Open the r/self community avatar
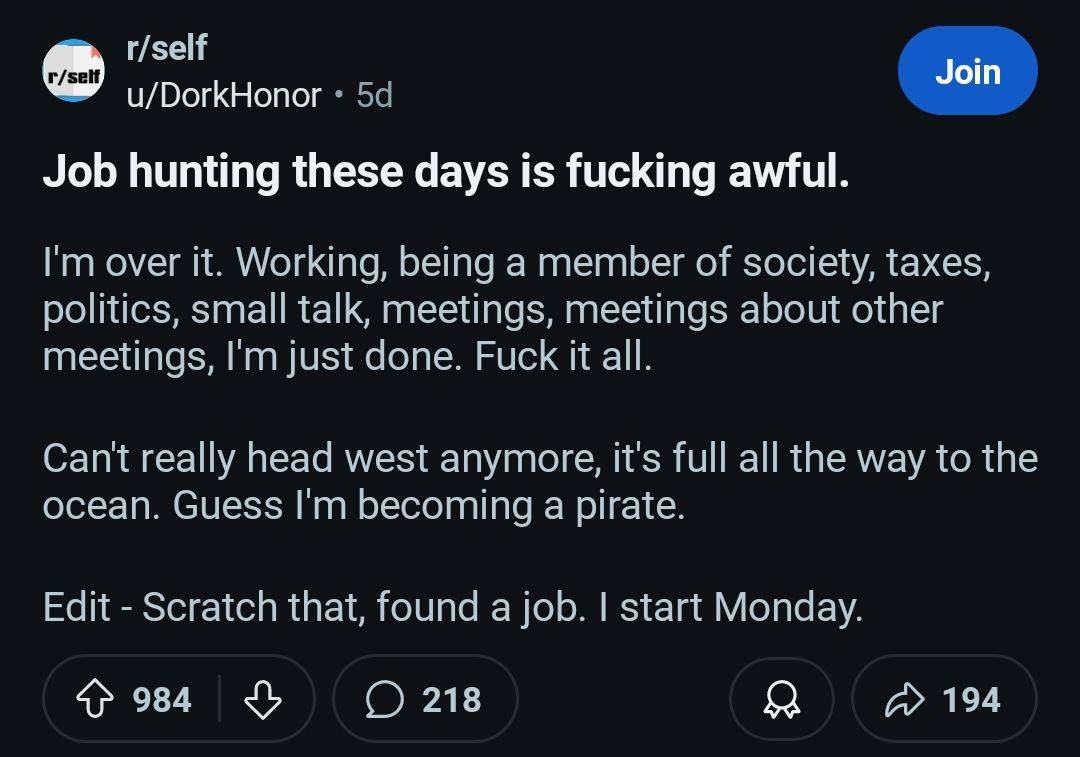Screen dimensions: 1080x757 [73, 71]
